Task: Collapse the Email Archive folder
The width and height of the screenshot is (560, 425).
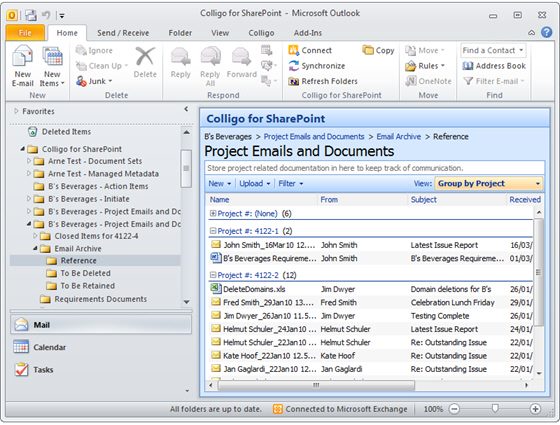Action: point(35,248)
